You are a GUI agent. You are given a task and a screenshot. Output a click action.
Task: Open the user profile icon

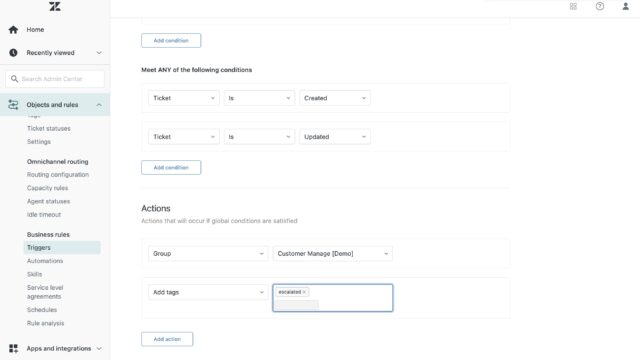[x=625, y=6]
